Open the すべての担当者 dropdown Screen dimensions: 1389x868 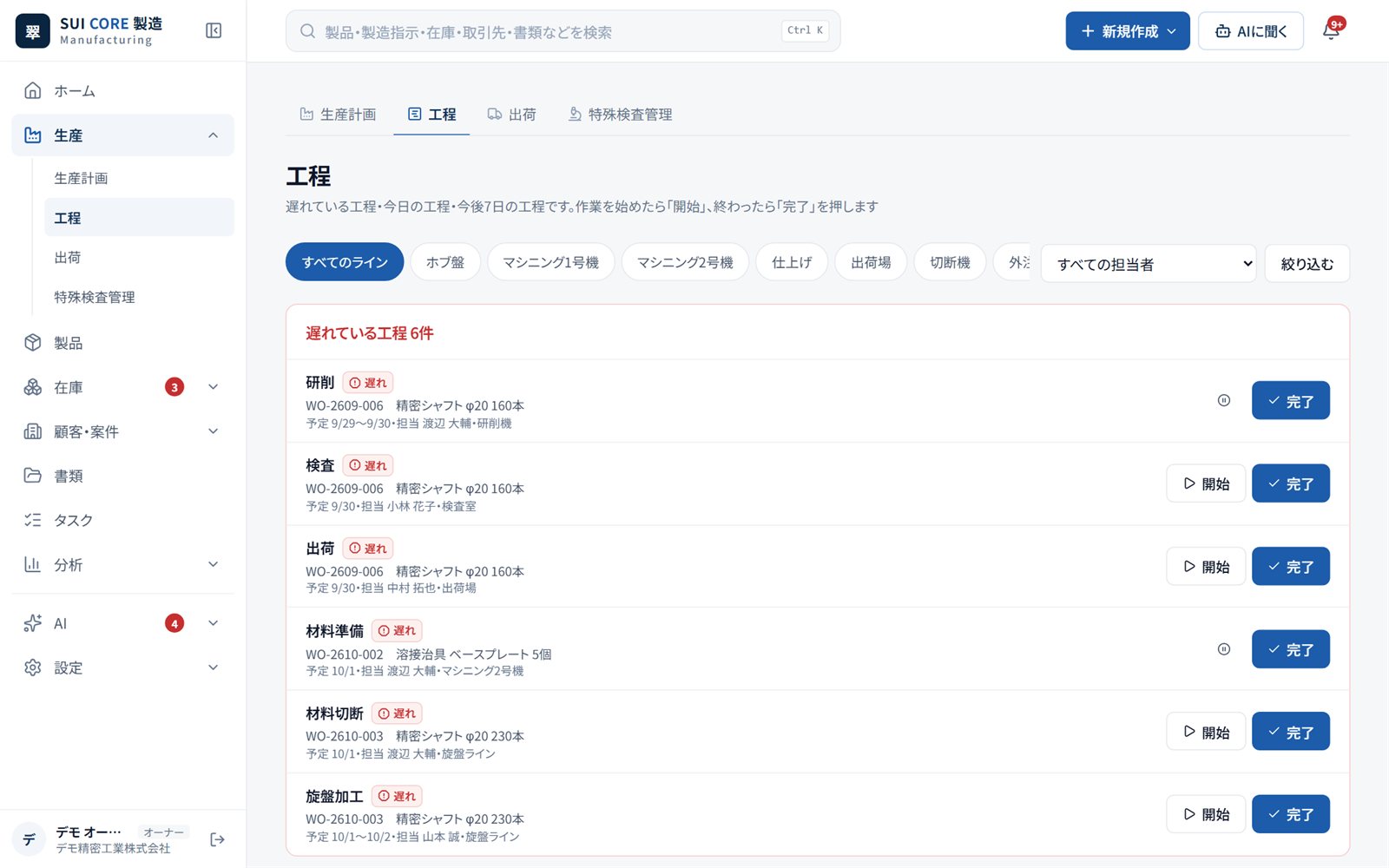coord(1149,264)
